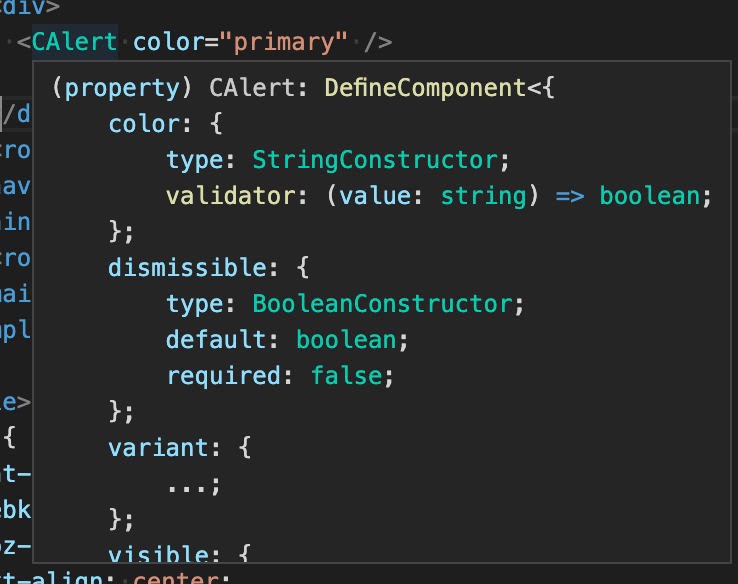Screen dimensions: 738x584
Task: Click the '...;' ellipsis under variant
Action: click(193, 485)
